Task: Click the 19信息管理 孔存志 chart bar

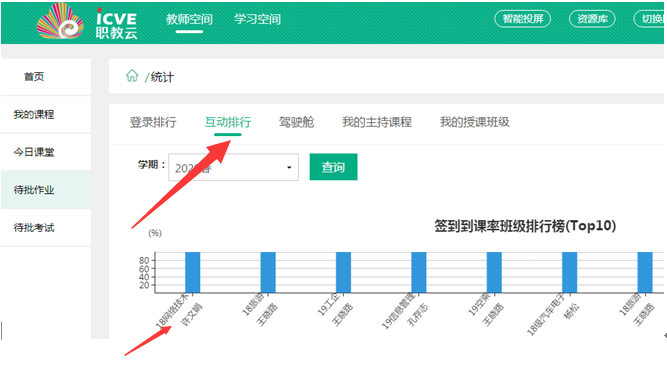Action: click(x=419, y=272)
